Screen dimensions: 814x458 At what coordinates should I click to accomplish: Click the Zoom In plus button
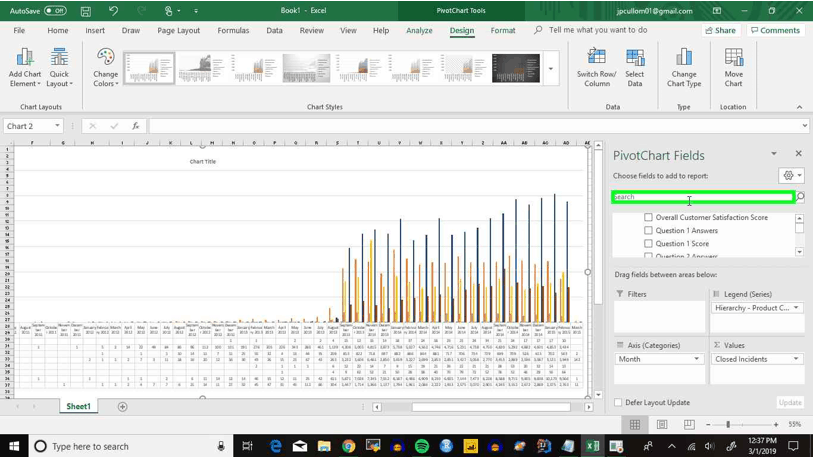pos(776,425)
